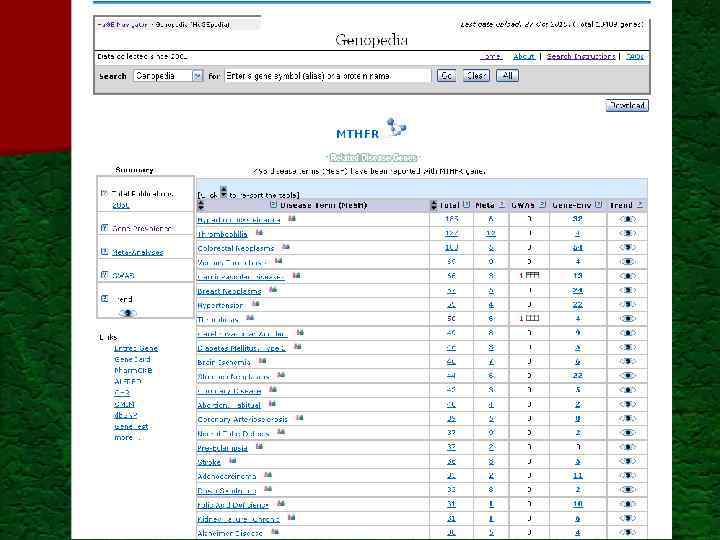Open chart icon next to Brain Ischemia

click(x=263, y=361)
